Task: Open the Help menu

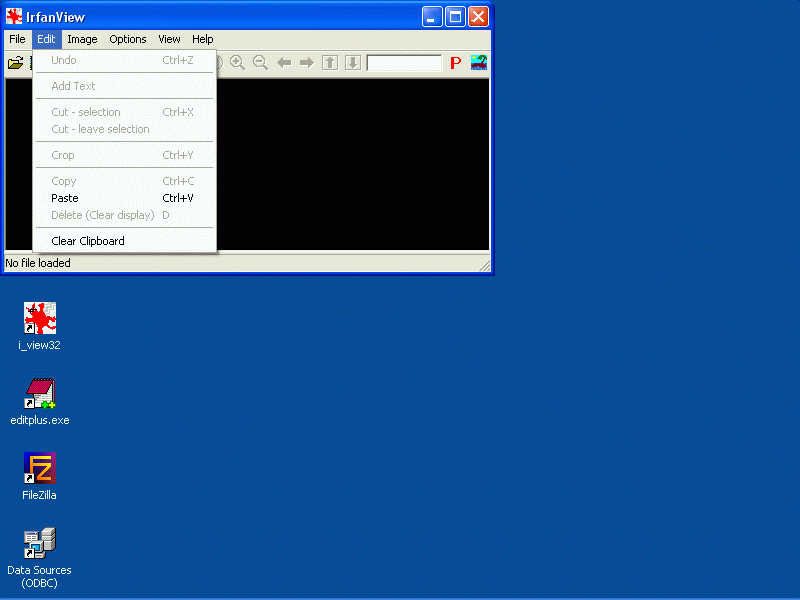Action: [x=203, y=39]
